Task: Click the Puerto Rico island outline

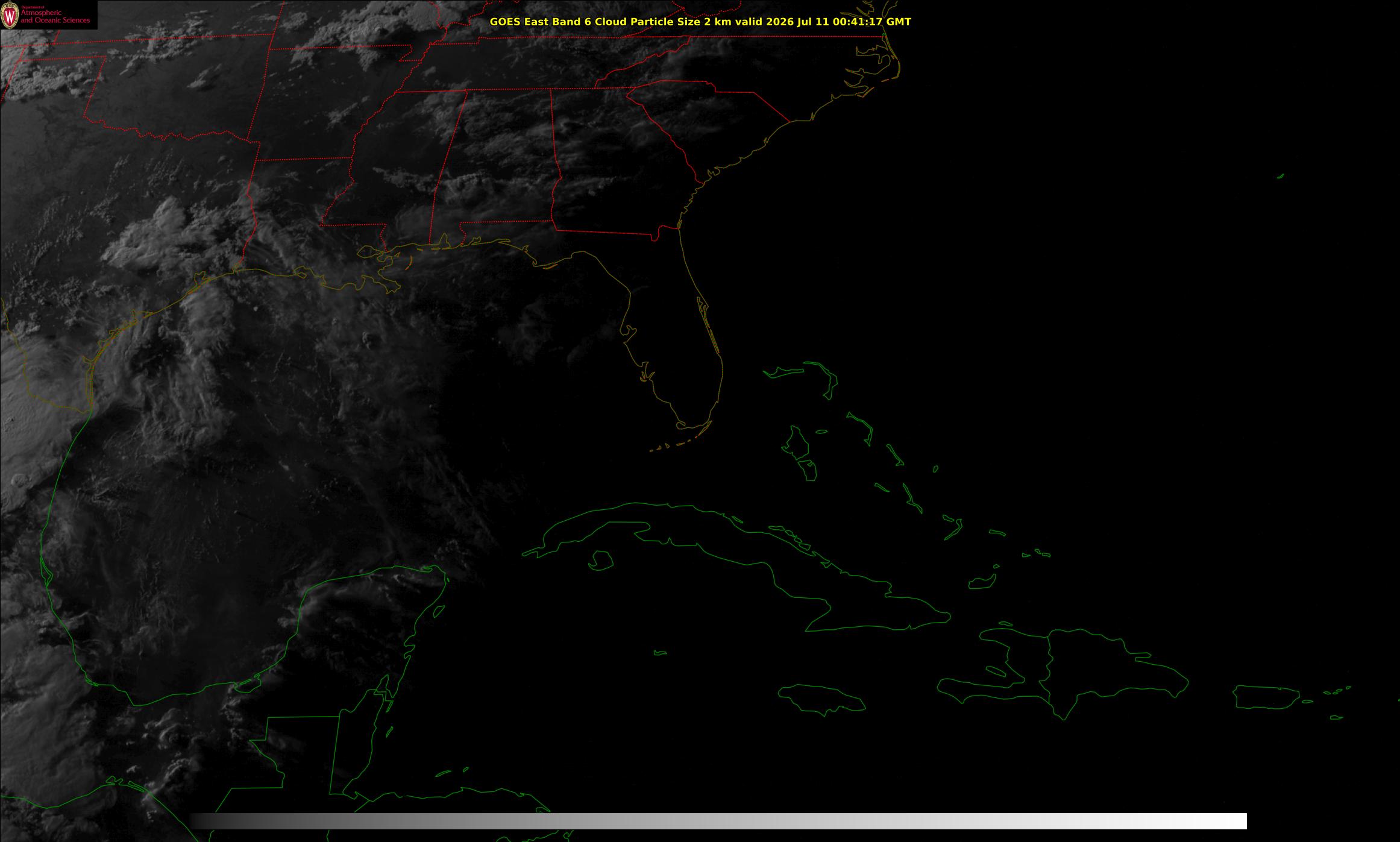Action: tap(1267, 697)
